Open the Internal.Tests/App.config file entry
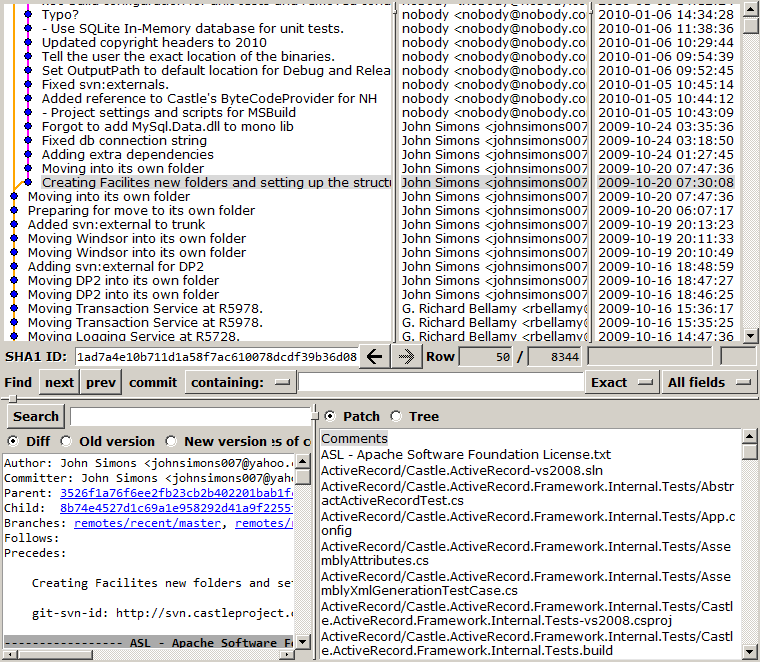760x662 pixels. tap(528, 523)
